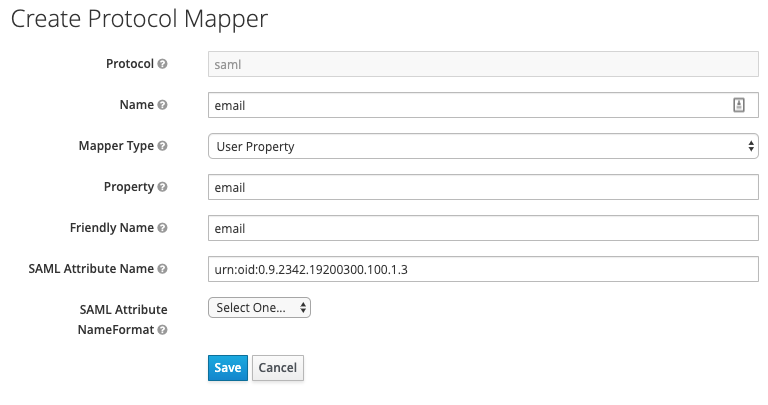The width and height of the screenshot is (768, 405).
Task: Cancel creating the protocol mapper
Action: (278, 368)
